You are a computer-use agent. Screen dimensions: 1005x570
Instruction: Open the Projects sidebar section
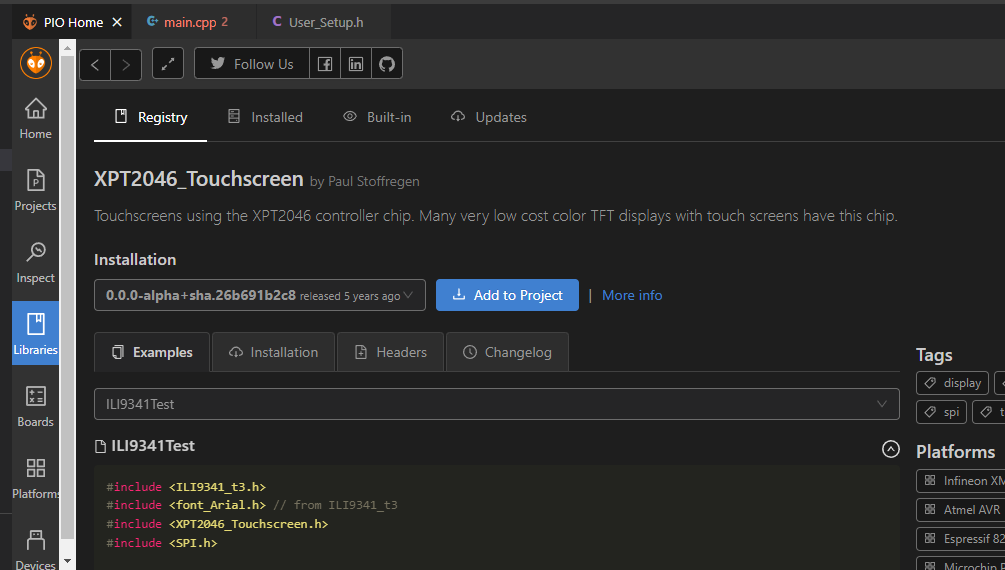click(35, 190)
